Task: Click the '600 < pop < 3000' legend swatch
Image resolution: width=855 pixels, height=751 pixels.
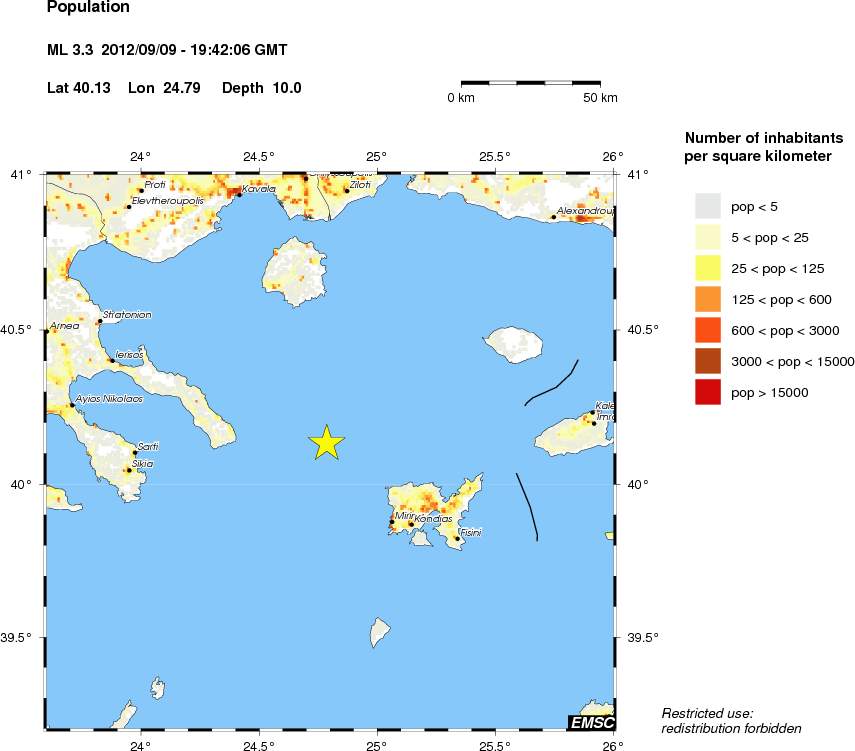Action: 708,330
